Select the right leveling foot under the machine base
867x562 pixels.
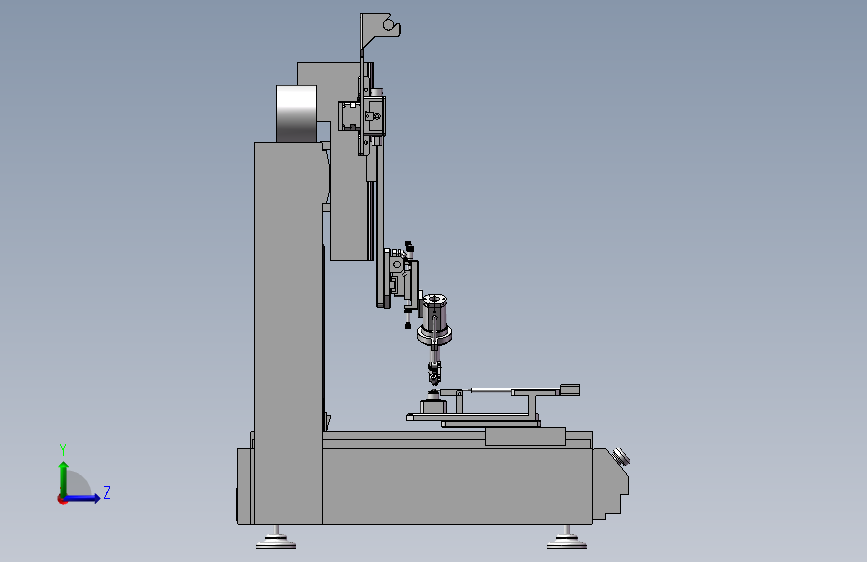pos(567,538)
